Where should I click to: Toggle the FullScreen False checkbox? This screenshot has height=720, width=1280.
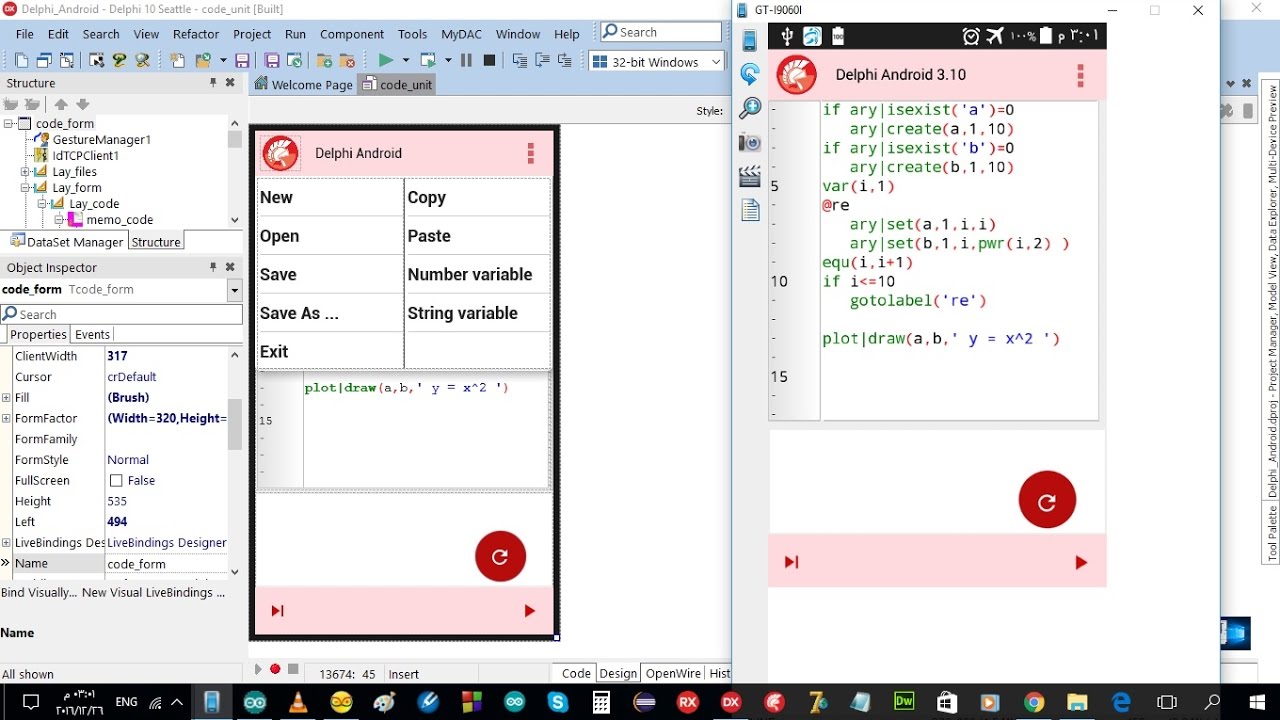click(116, 480)
